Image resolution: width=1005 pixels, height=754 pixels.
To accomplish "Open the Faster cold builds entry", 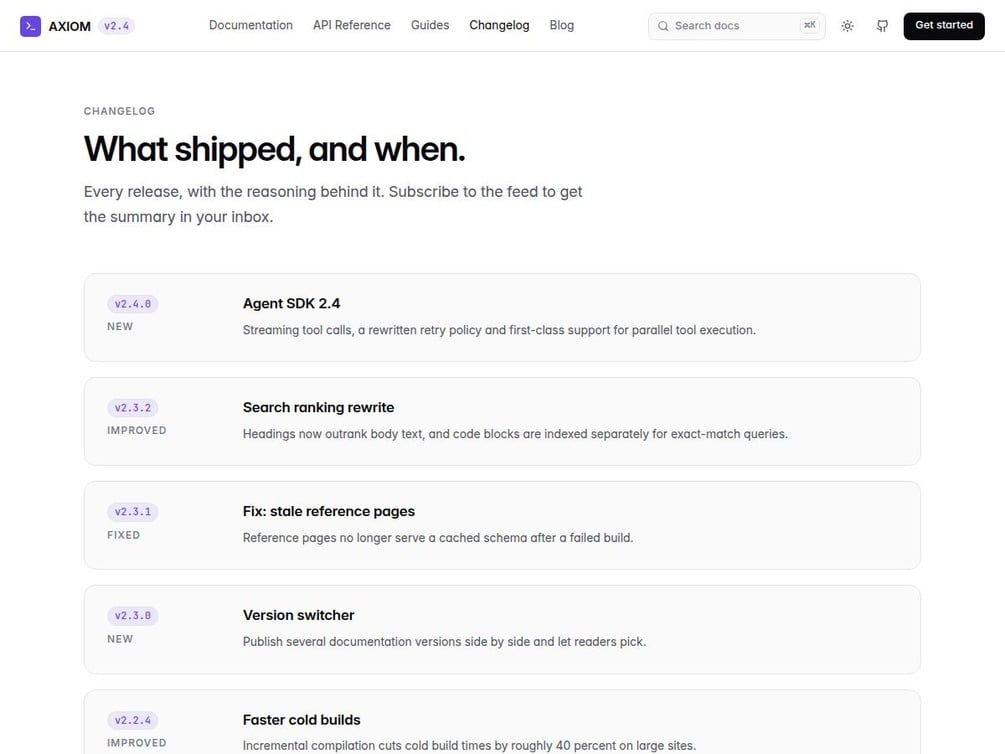I will [x=502, y=722].
